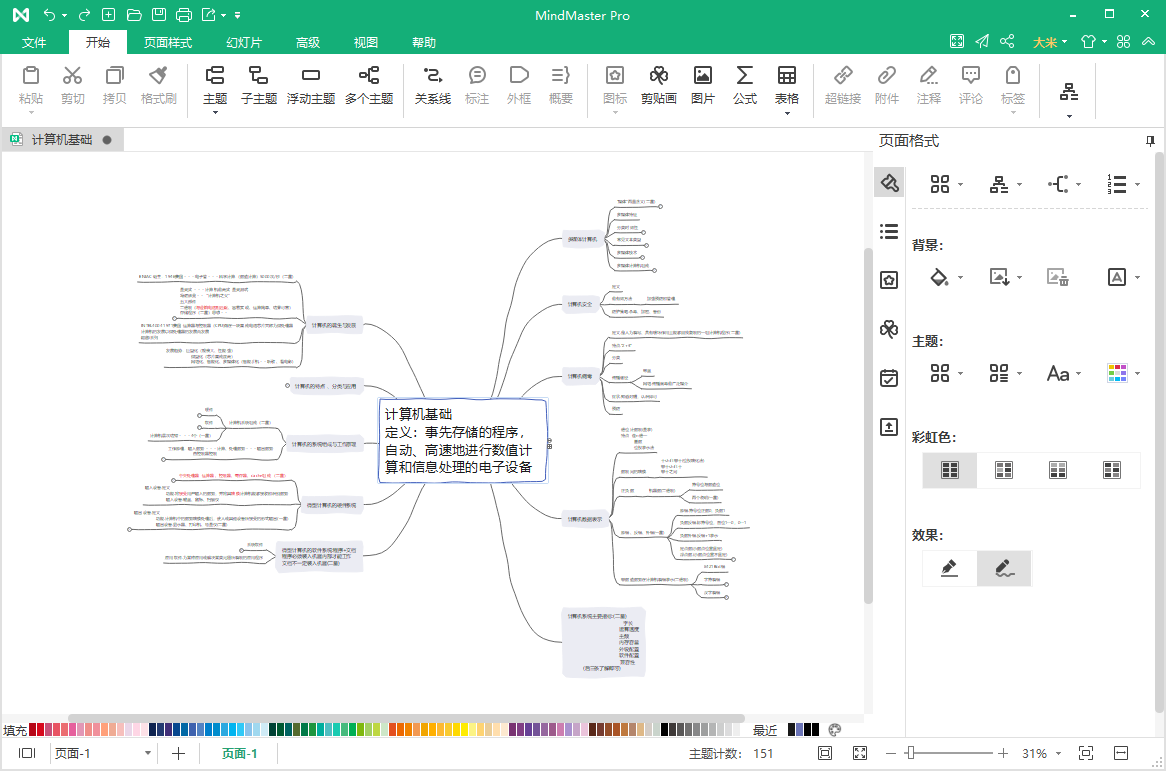Click the 页面-1 page tab at bottom
The image size is (1166, 771).
[239, 753]
